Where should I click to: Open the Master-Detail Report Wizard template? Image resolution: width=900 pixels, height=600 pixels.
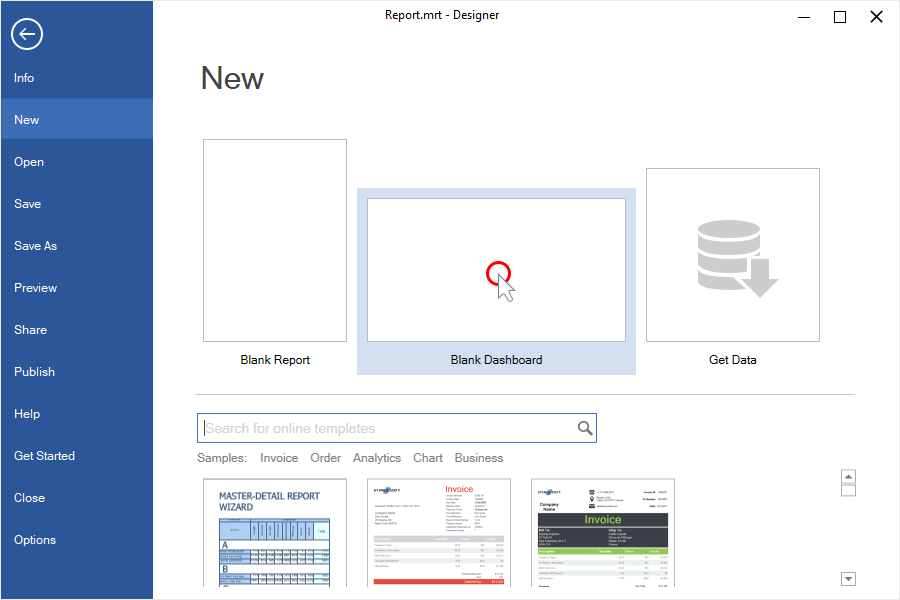point(275,532)
